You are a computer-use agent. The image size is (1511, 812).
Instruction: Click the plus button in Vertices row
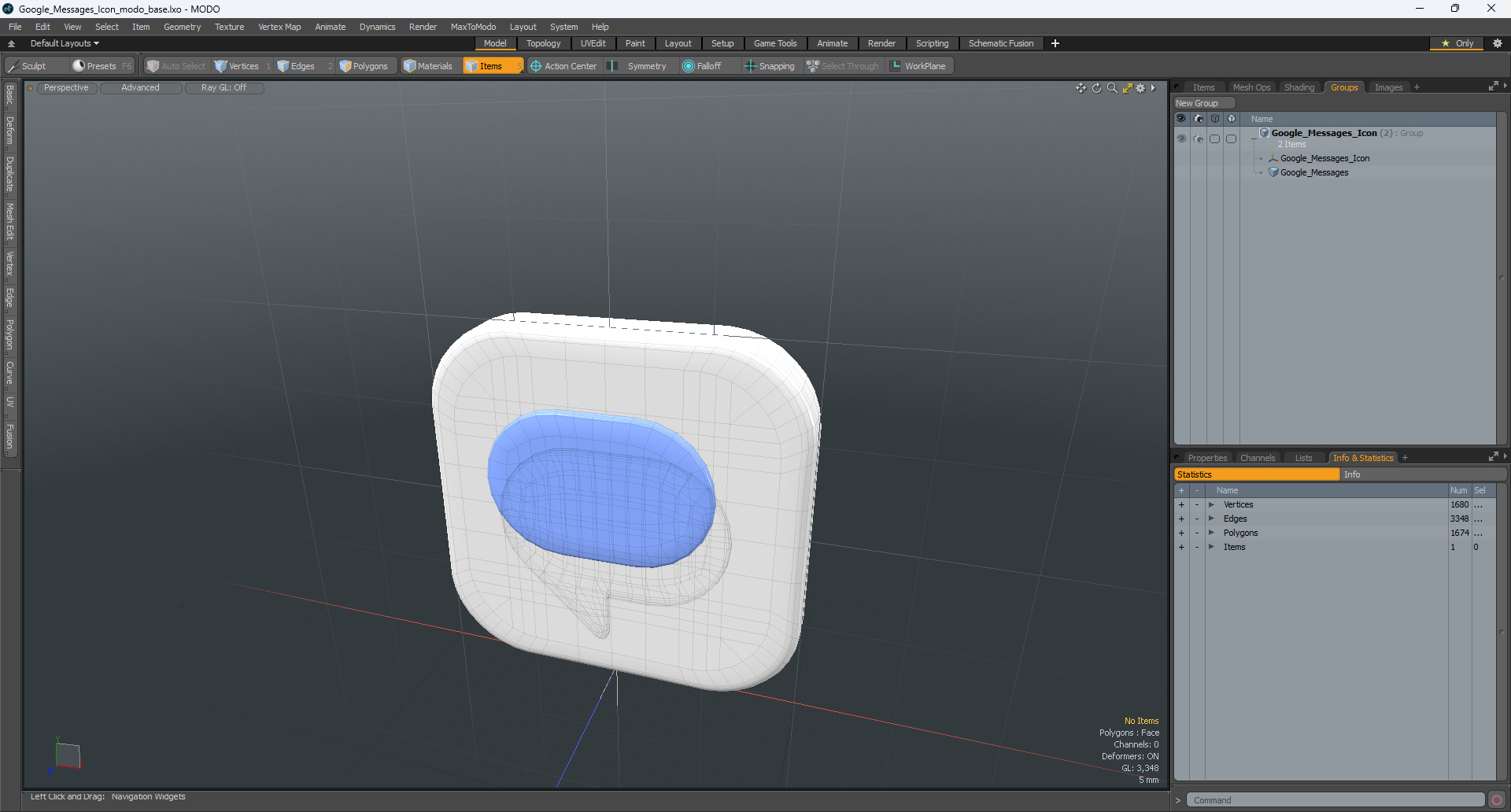(x=1181, y=504)
